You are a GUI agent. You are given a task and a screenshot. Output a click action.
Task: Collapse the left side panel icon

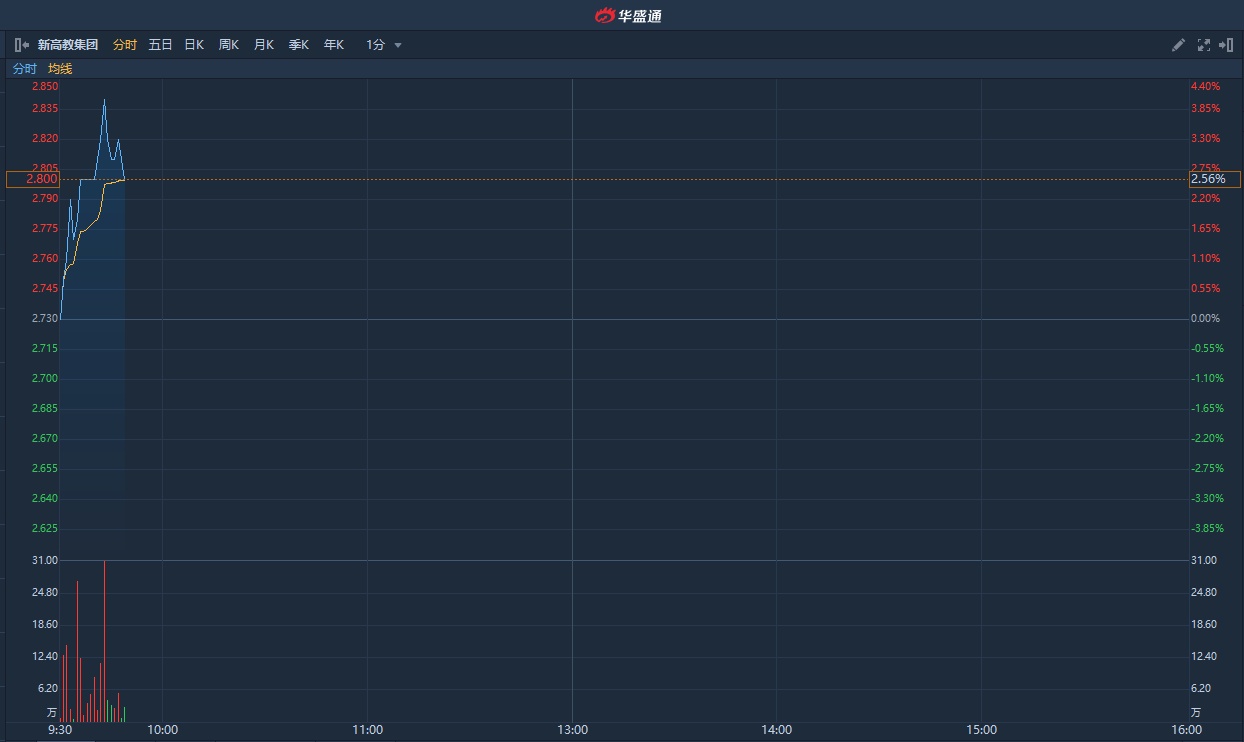click(22, 45)
